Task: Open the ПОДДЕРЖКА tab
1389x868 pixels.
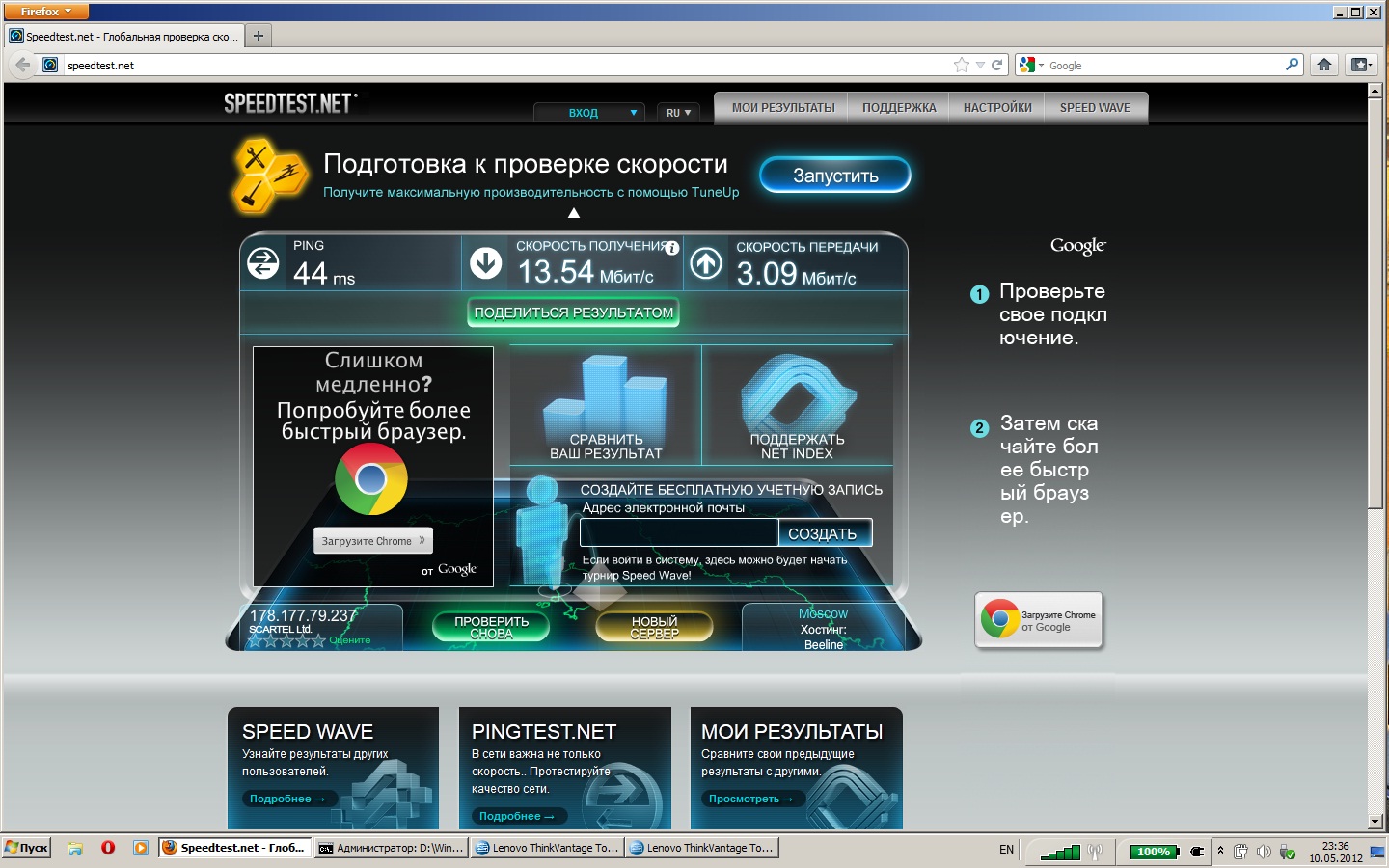Action: tap(899, 108)
